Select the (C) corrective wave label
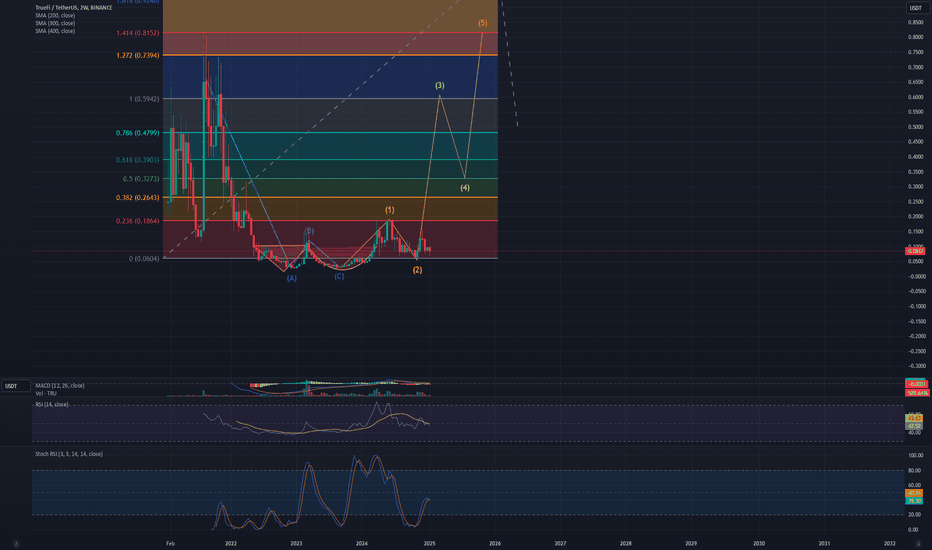Viewport: 932px width, 550px height. (x=339, y=276)
